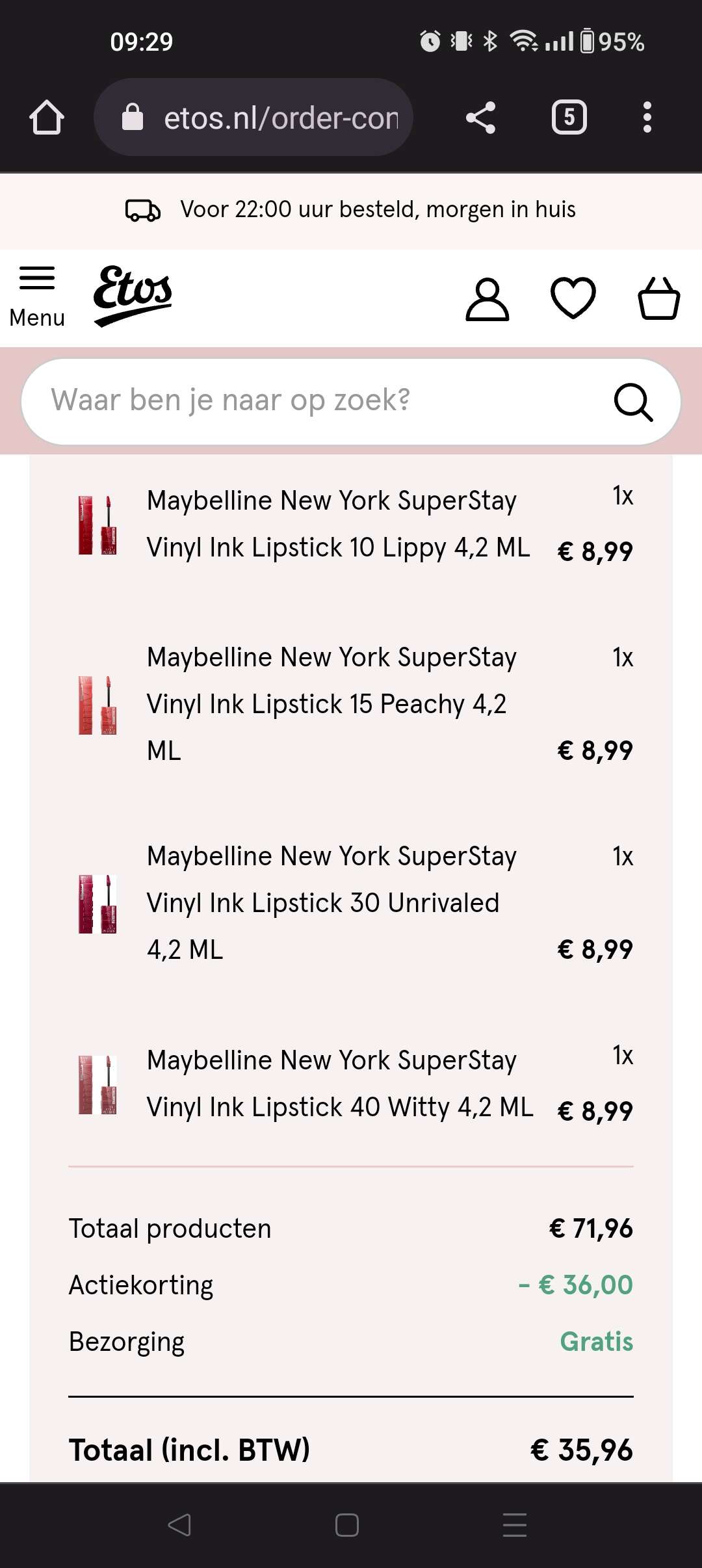Tap the magnifying glass search icon

point(633,402)
